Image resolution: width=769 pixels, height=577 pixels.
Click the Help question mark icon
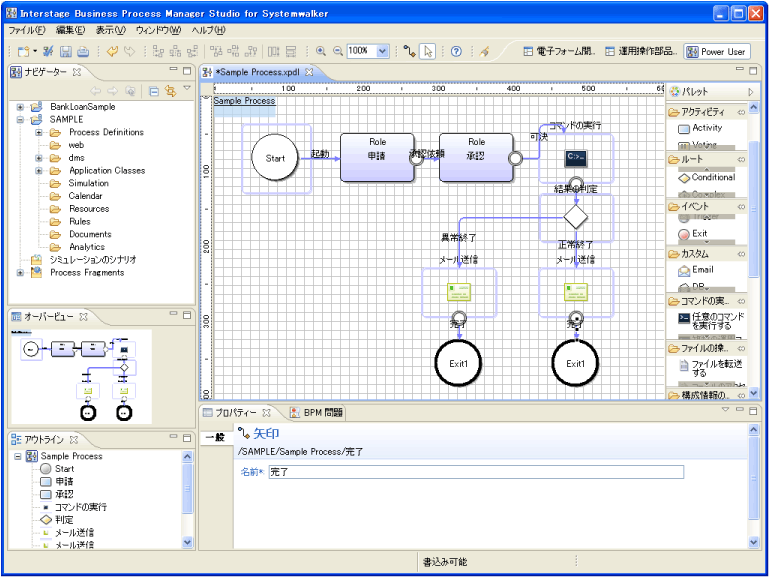click(x=456, y=51)
